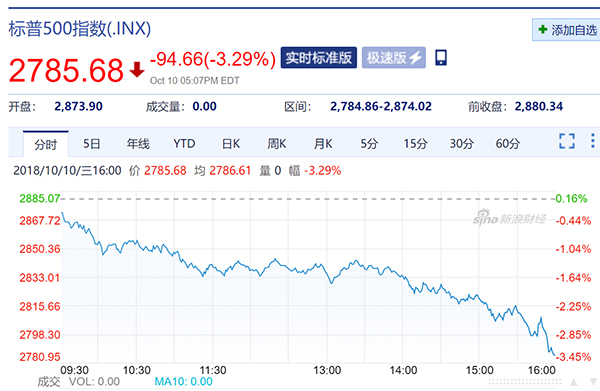Screen dimensions: 600x391
Task: Expand chart to fullscreen view
Action: tap(567, 141)
